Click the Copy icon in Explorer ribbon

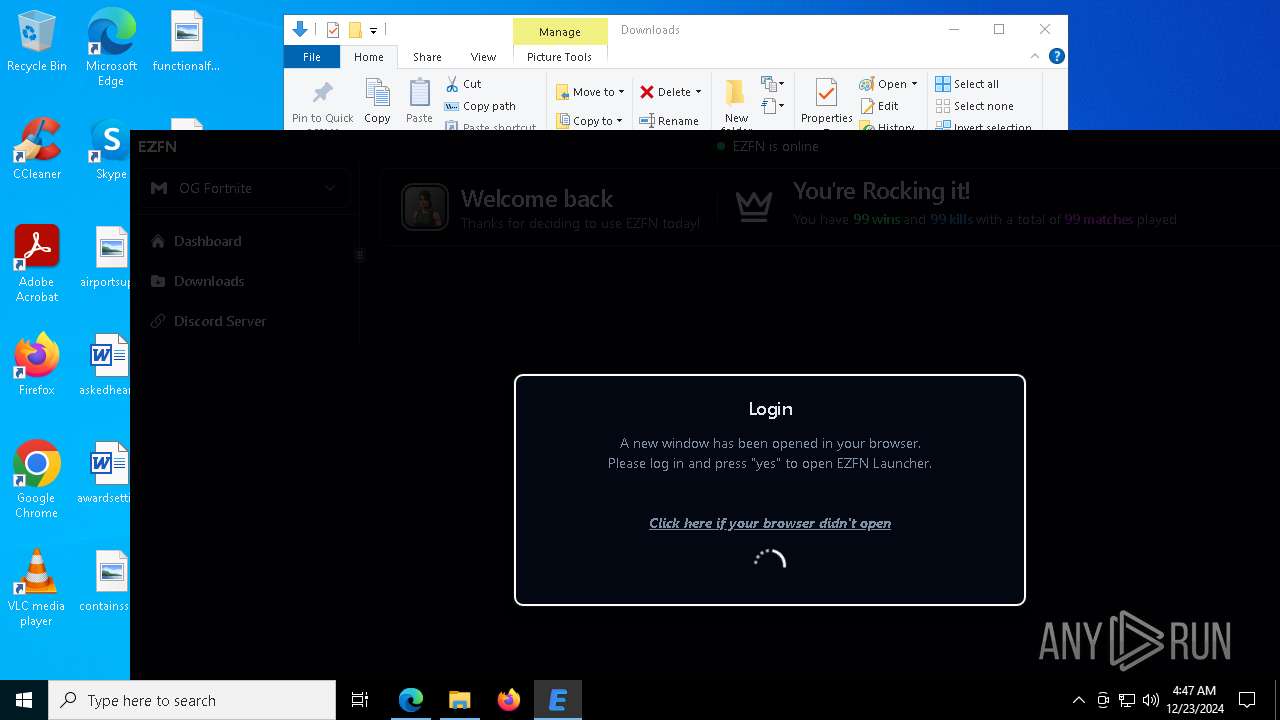point(377,101)
